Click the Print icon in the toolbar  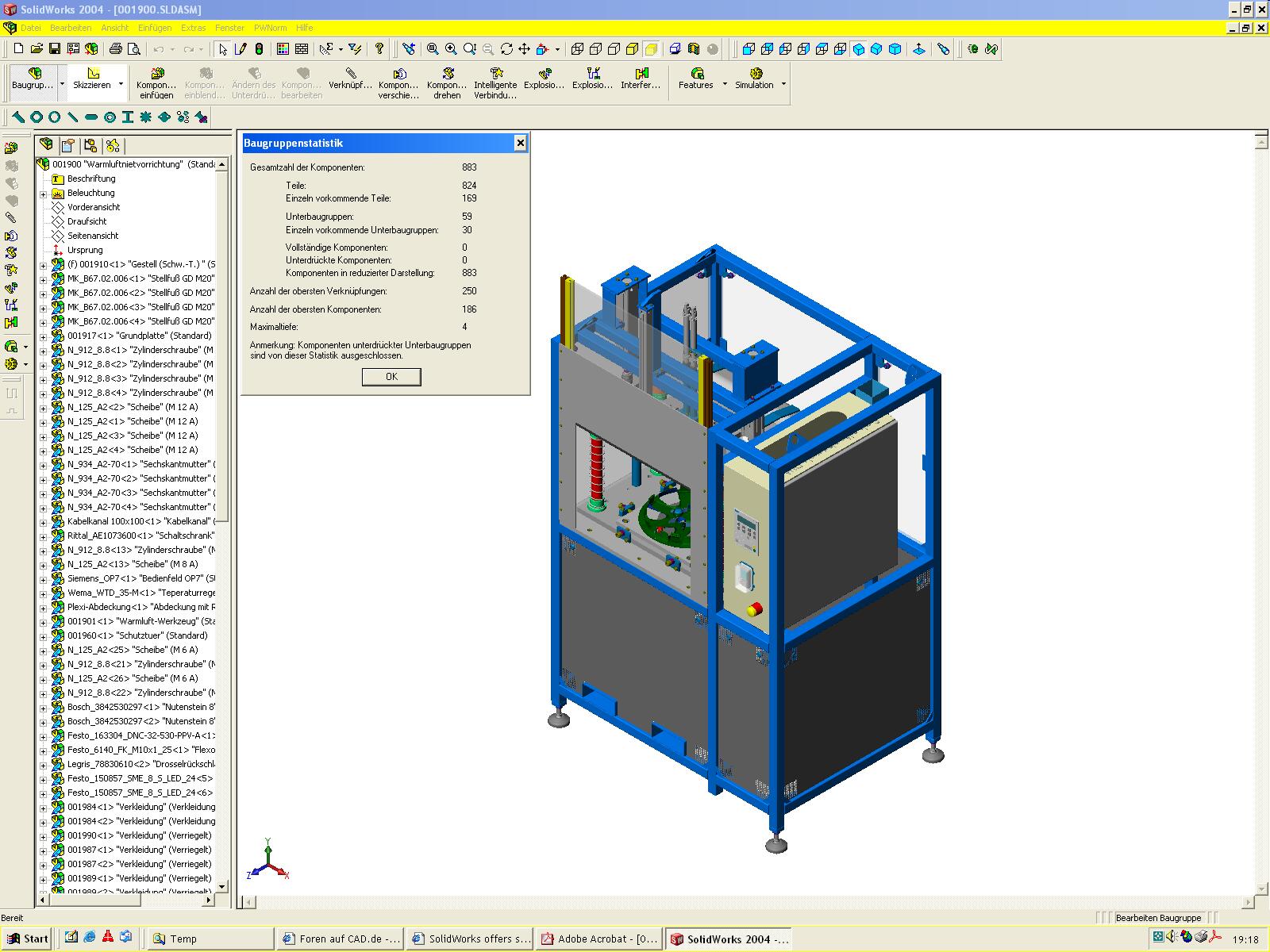pyautogui.click(x=116, y=49)
